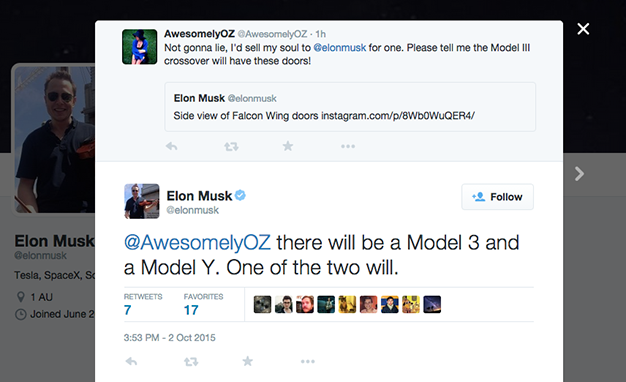Favorite AwesomelyOZ's tweet with star icon

pyautogui.click(x=288, y=146)
